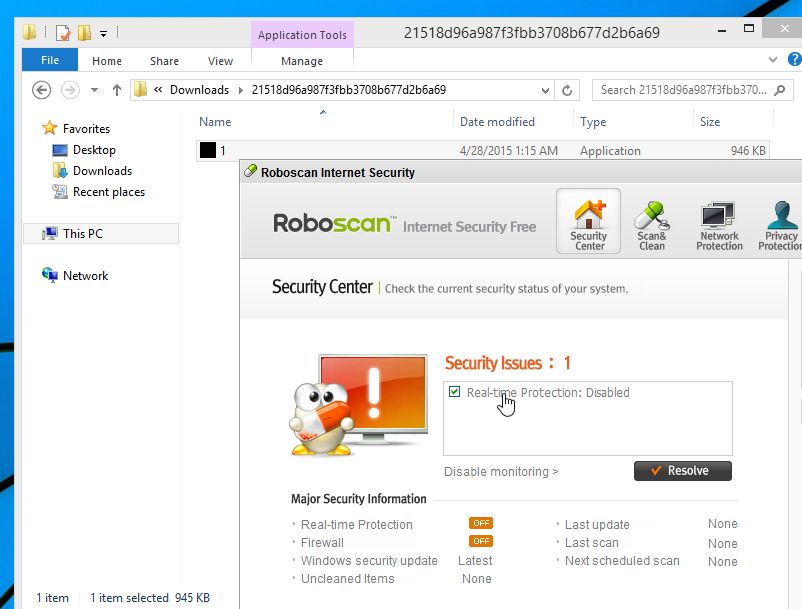Screen dimensions: 802x609
Task: Click the Roboscan mascot warning image
Action: pos(359,404)
